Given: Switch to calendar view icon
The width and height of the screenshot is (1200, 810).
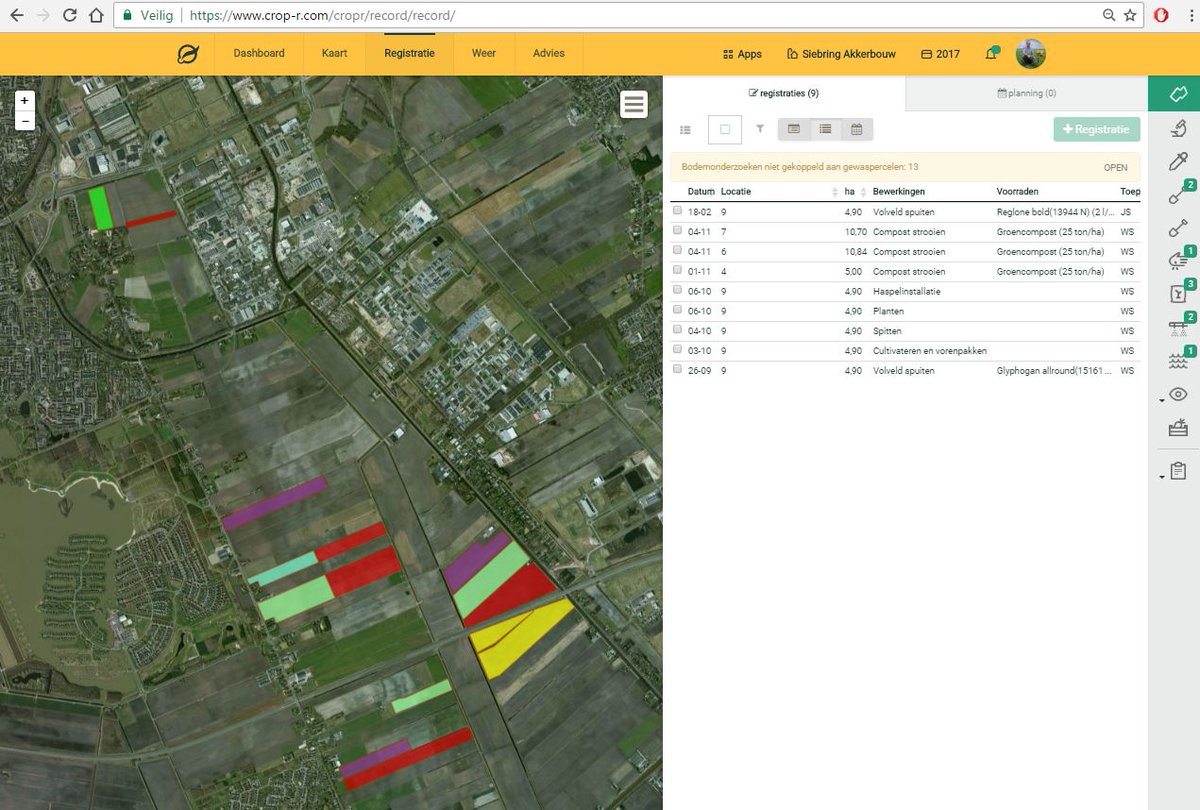Looking at the screenshot, I should (857, 129).
